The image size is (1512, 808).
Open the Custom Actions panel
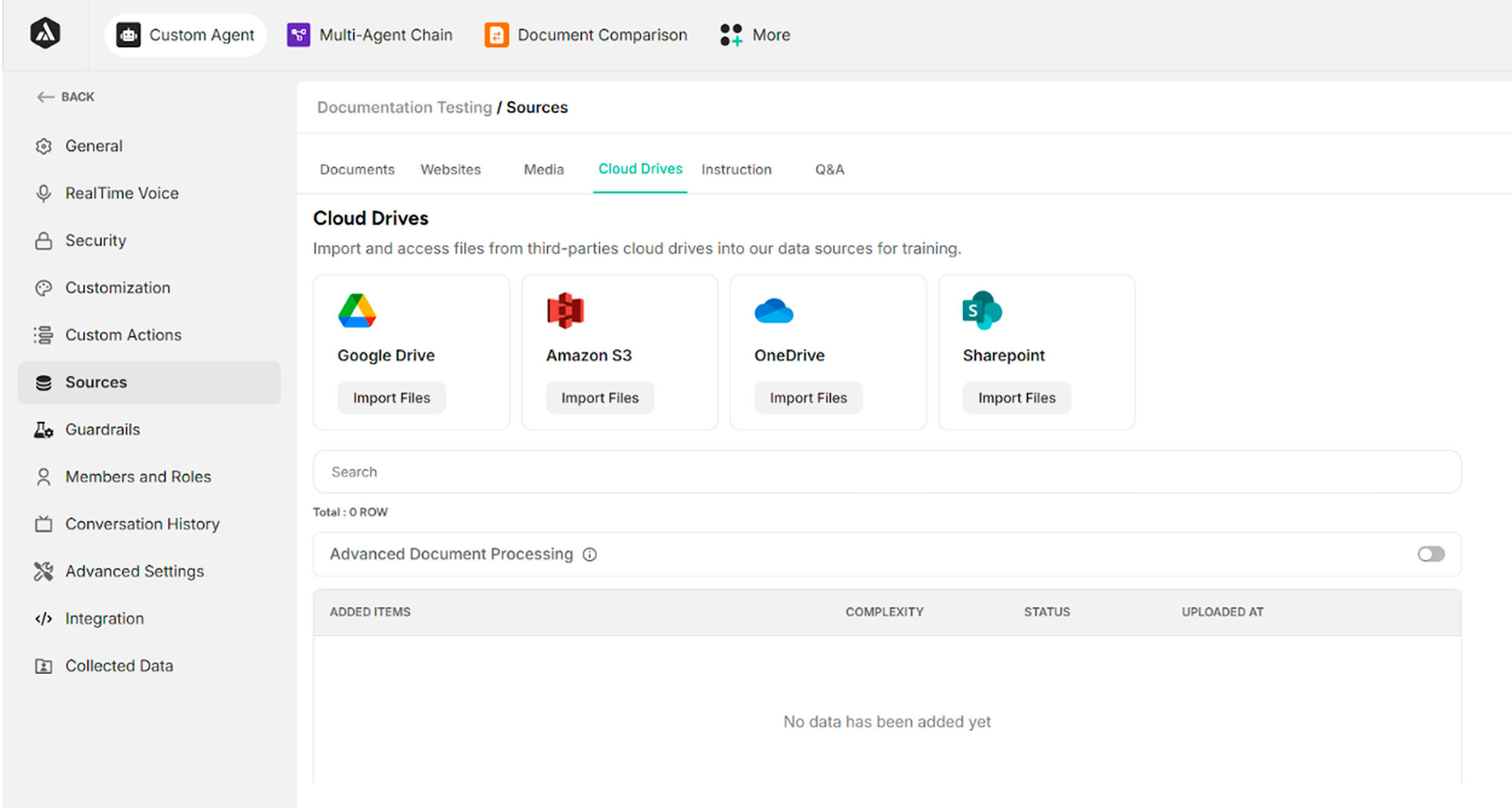123,334
